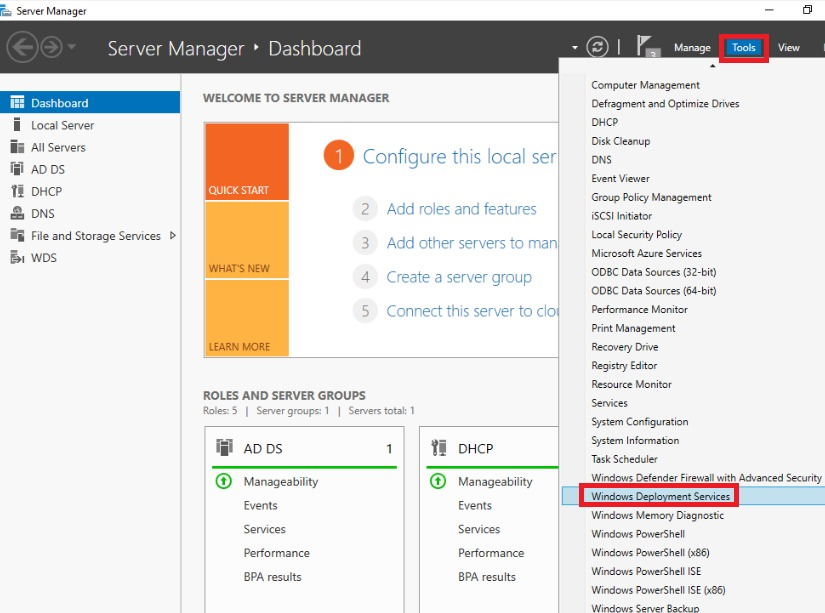This screenshot has height=613, width=825.
Task: Click the Add roles and features link
Action: click(x=462, y=209)
